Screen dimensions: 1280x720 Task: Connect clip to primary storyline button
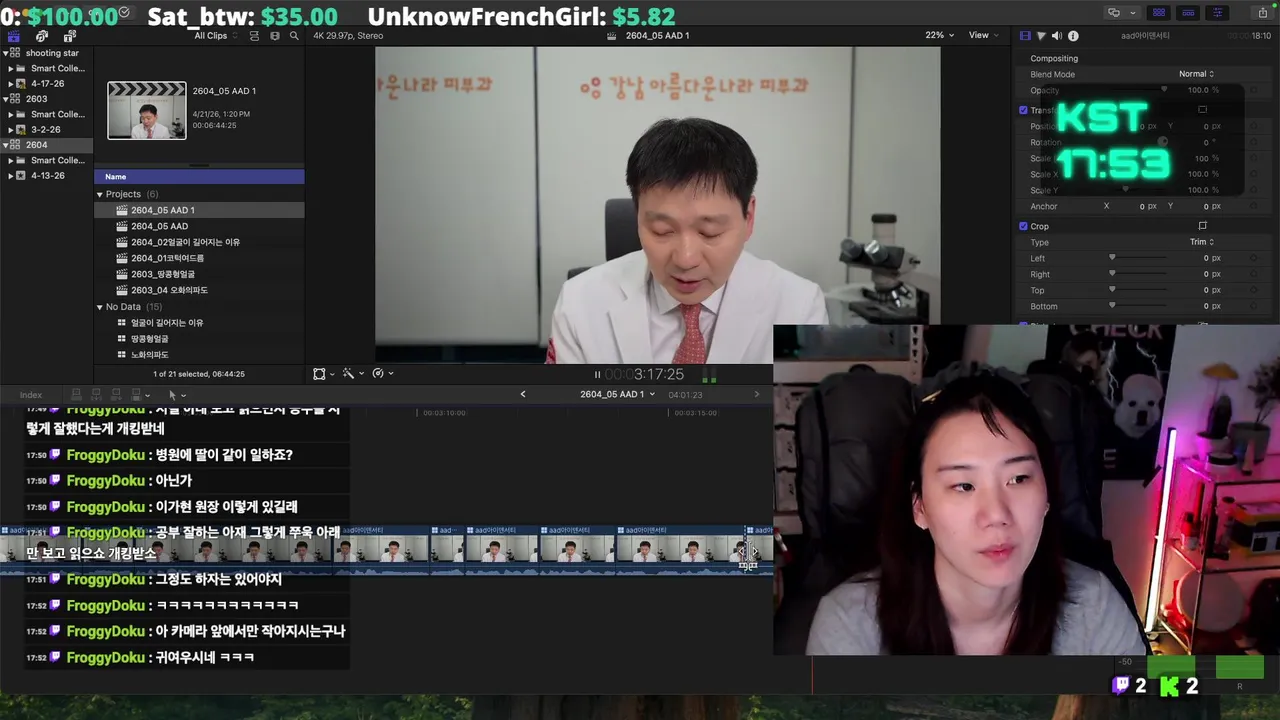point(76,395)
